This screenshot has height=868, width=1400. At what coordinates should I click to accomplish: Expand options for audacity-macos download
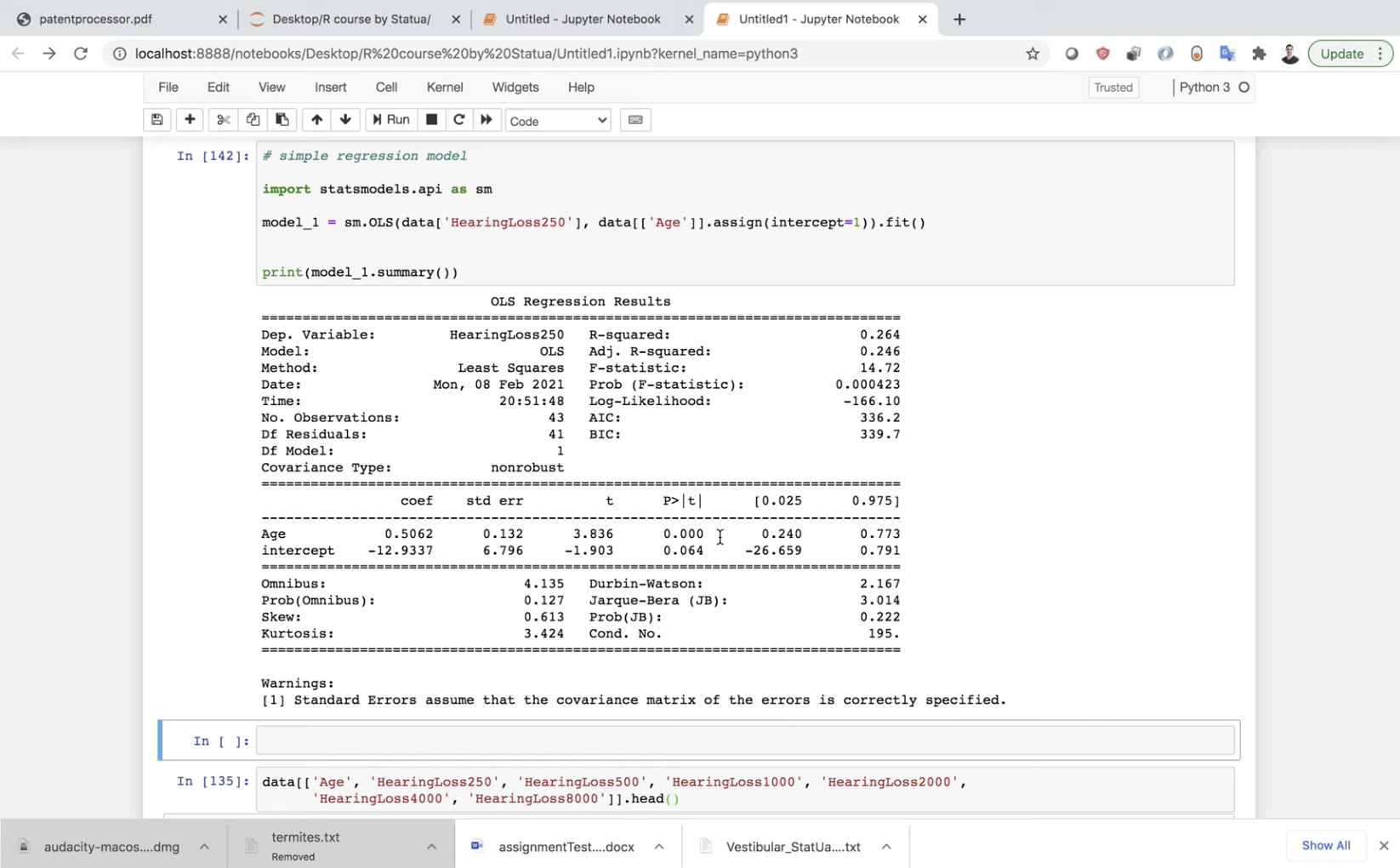[x=204, y=847]
